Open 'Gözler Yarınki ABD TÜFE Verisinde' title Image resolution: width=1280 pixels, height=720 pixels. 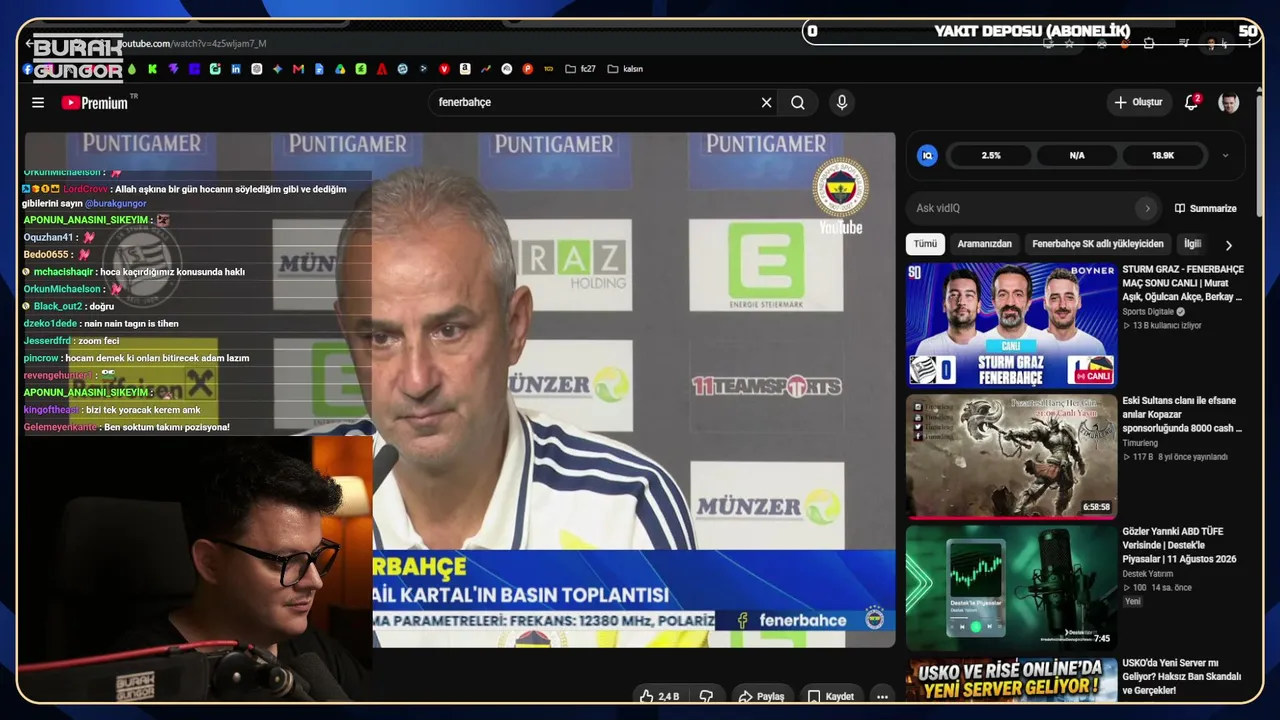[1180, 545]
